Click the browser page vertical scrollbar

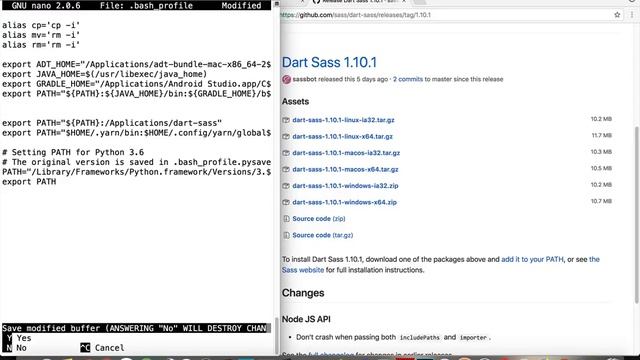click(x=636, y=214)
